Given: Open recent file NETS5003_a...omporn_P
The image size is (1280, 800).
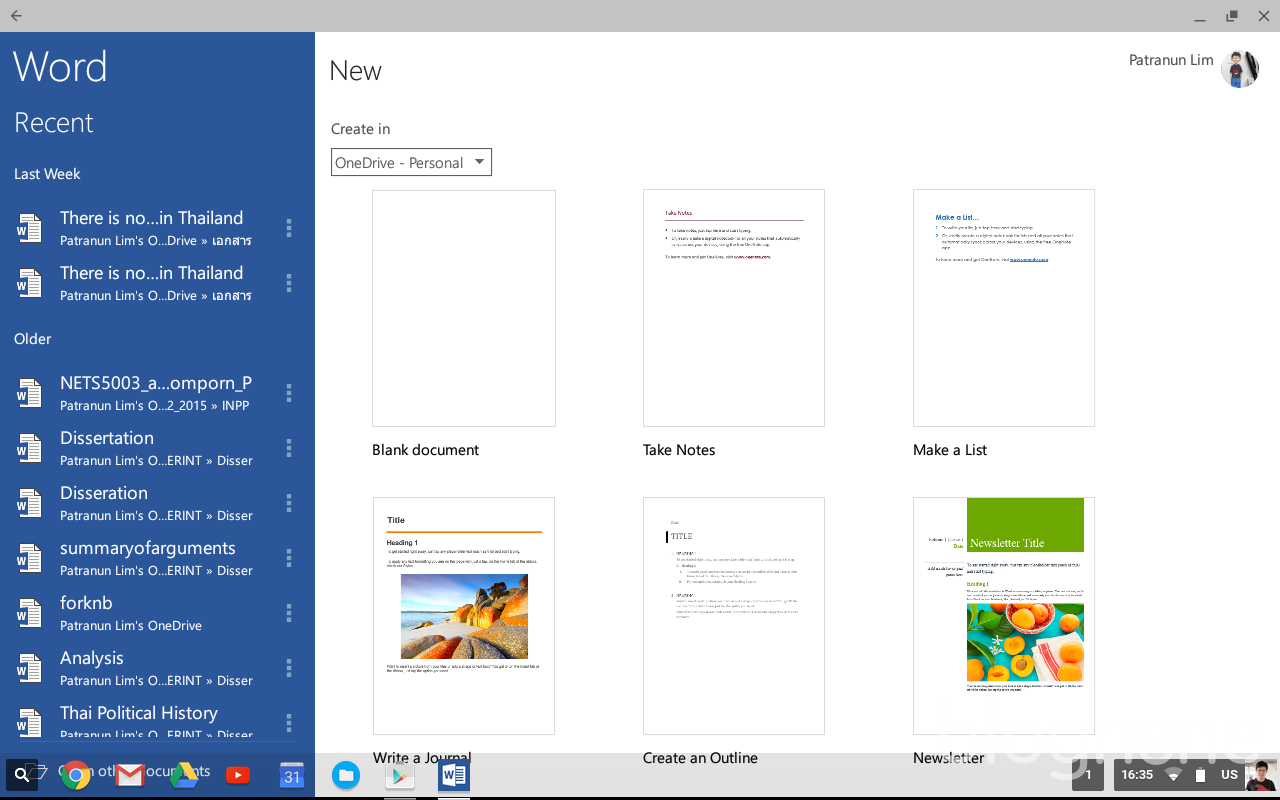Looking at the screenshot, I should coord(156,393).
